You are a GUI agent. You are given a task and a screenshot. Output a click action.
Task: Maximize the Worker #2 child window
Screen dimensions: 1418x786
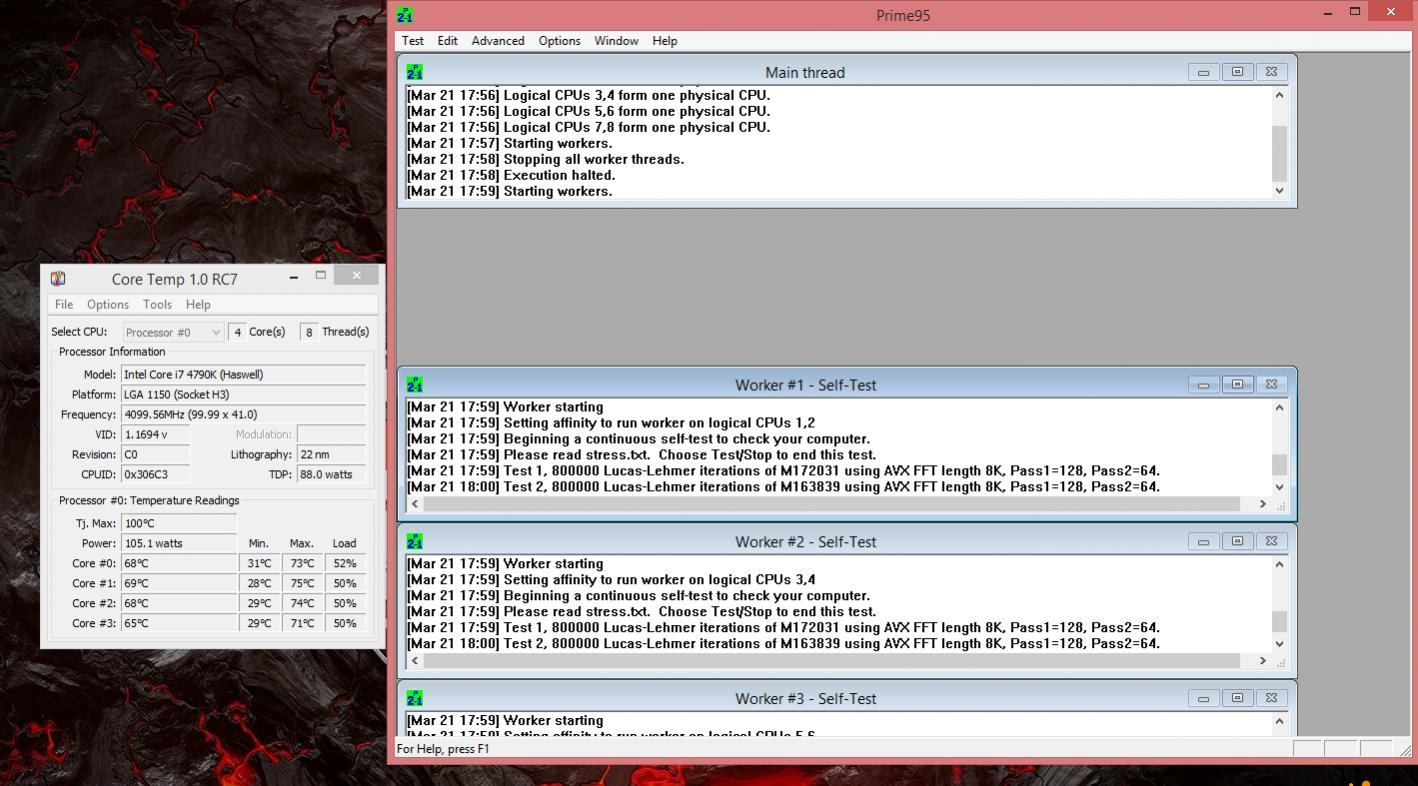pos(1237,541)
